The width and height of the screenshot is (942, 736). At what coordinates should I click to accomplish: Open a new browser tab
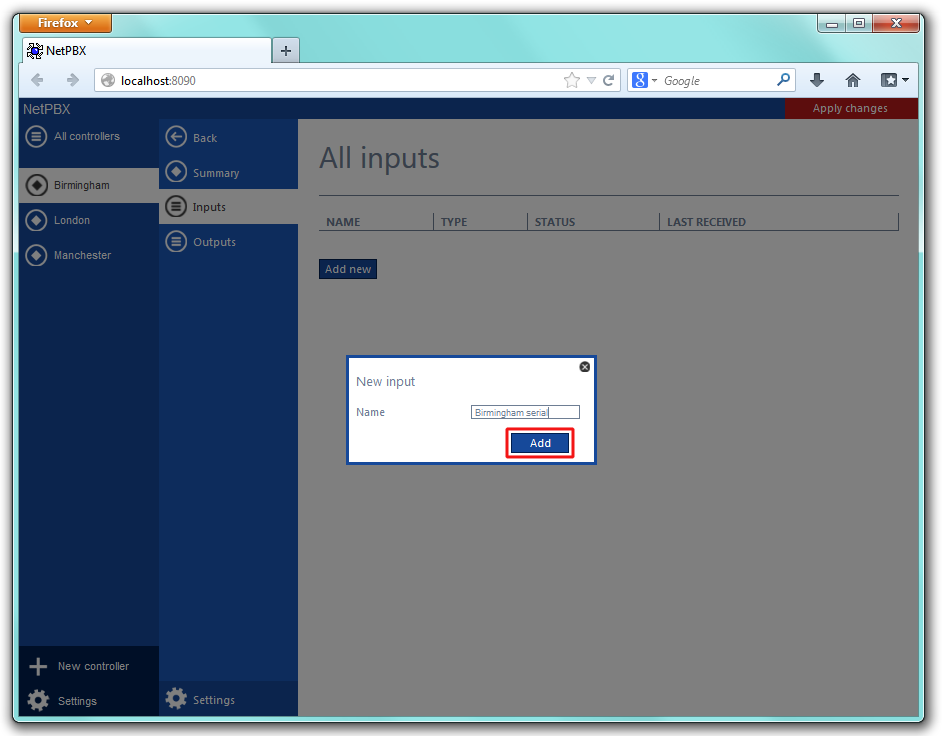[x=285, y=50]
